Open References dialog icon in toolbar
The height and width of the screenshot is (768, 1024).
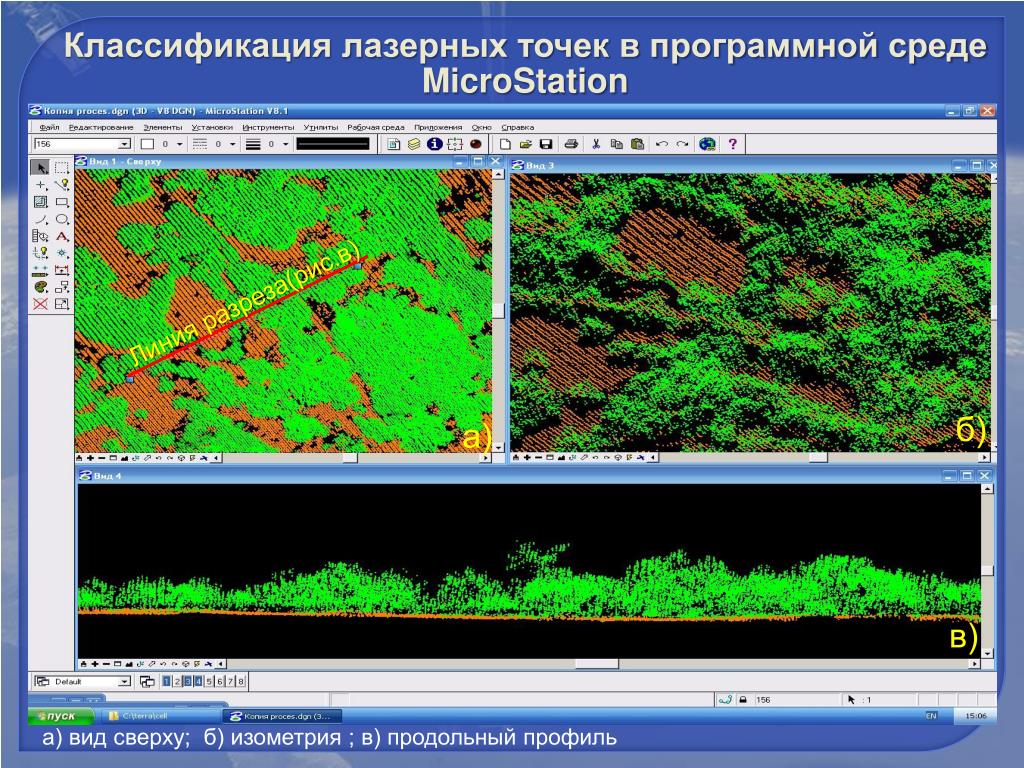point(394,144)
